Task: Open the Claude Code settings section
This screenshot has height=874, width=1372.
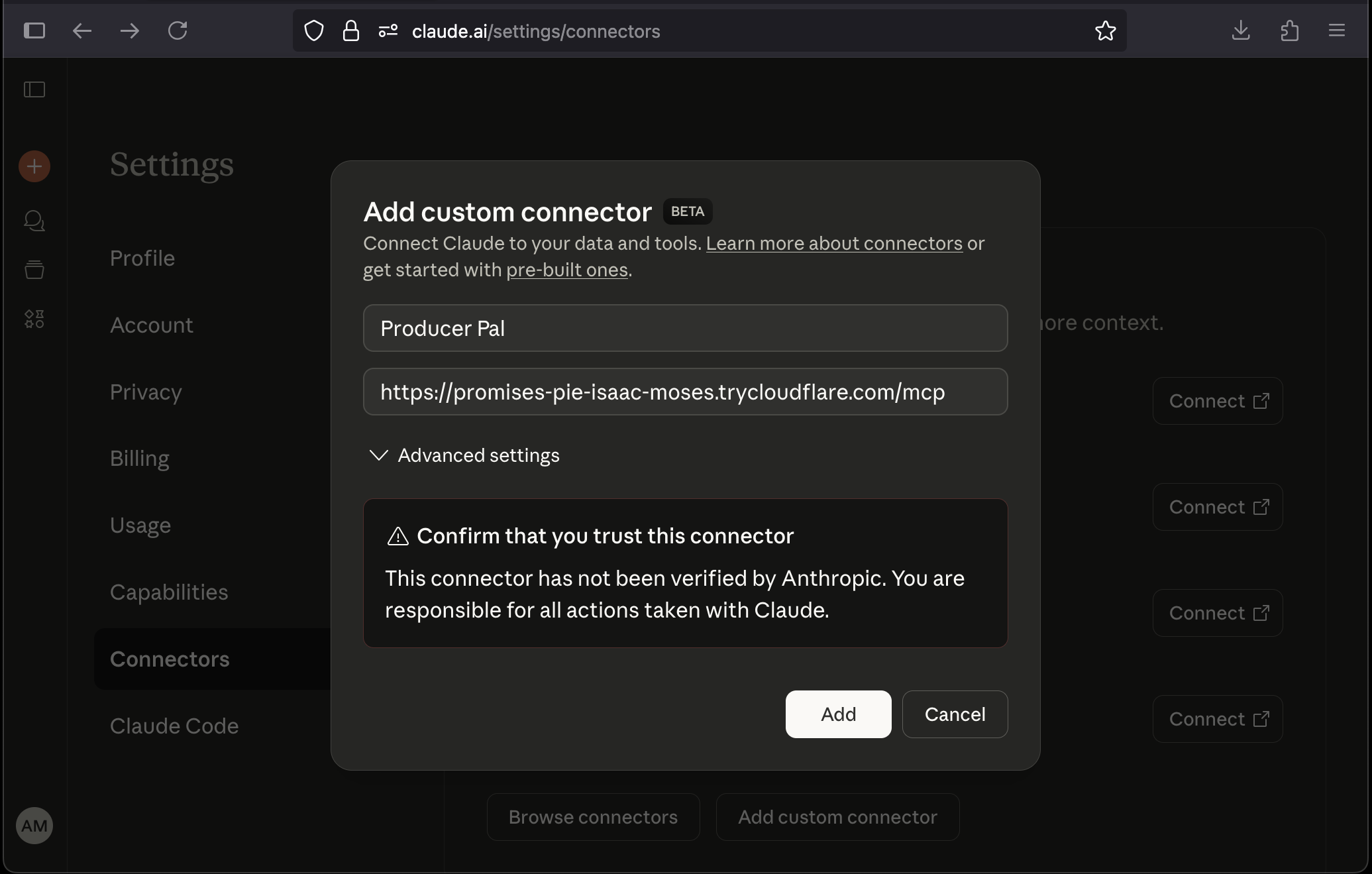Action: pos(174,726)
